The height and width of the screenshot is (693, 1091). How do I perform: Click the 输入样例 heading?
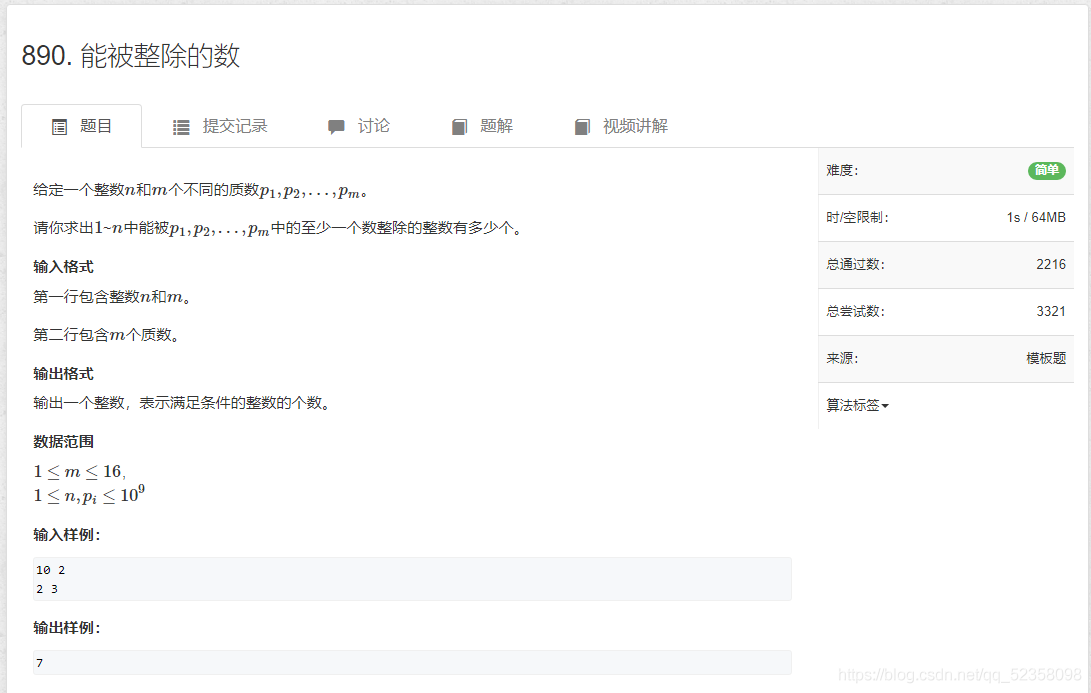click(67, 534)
